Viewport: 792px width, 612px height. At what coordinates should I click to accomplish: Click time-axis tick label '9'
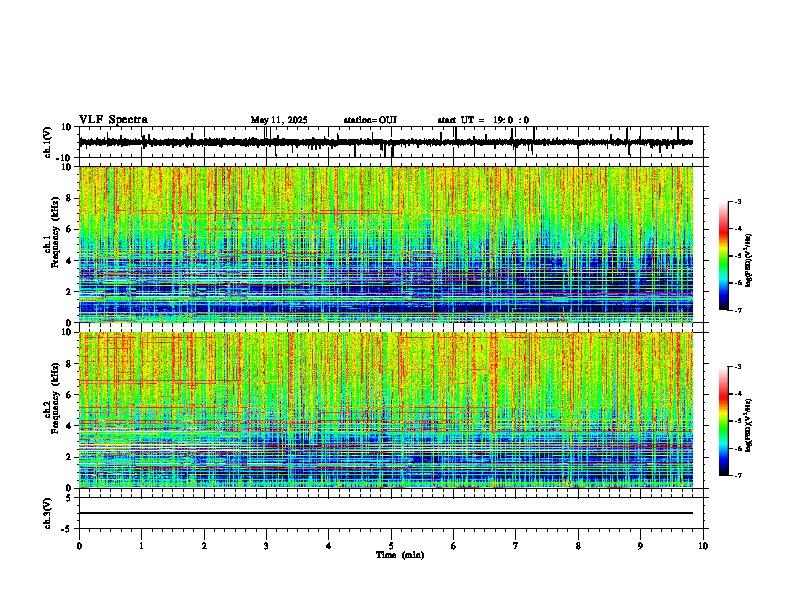640,546
